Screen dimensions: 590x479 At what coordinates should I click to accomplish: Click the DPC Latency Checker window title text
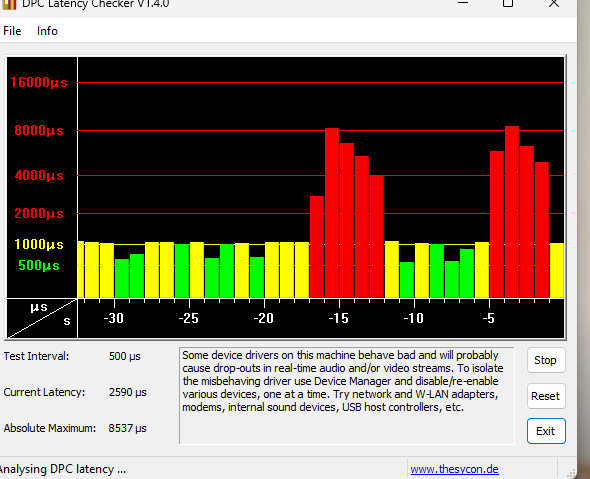[96, 4]
